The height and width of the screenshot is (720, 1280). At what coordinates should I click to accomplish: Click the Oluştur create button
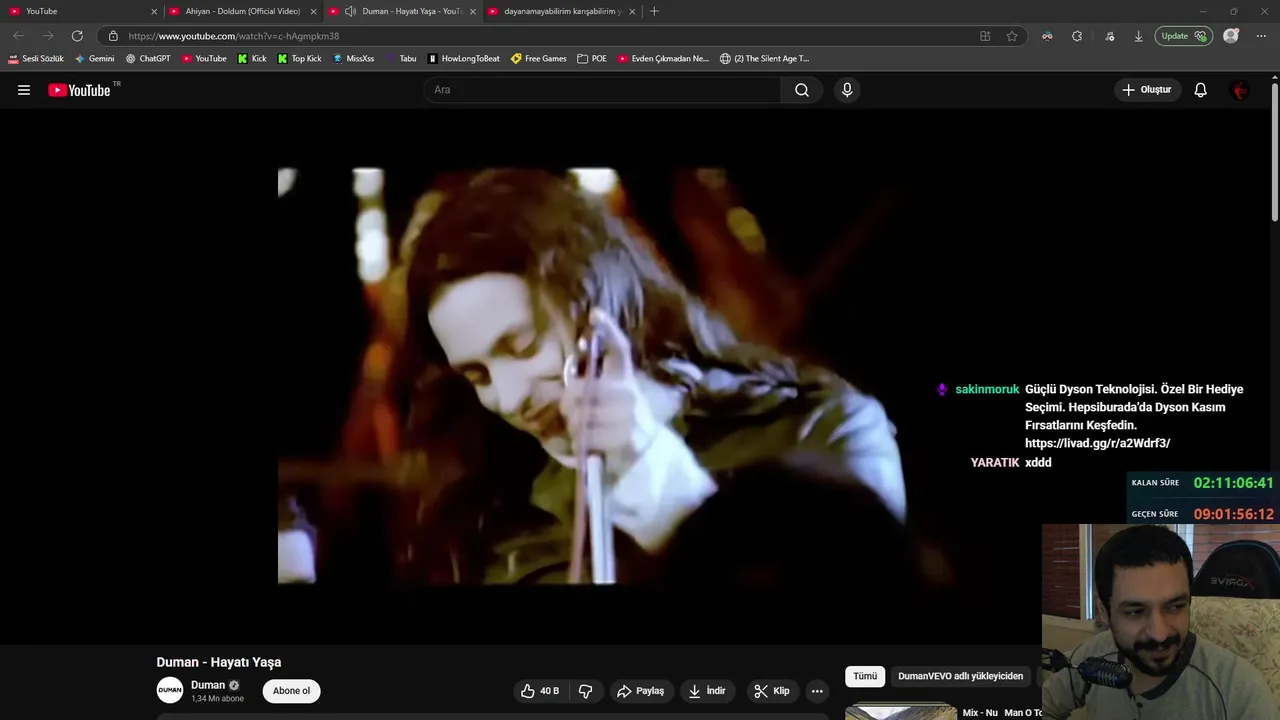click(1146, 90)
